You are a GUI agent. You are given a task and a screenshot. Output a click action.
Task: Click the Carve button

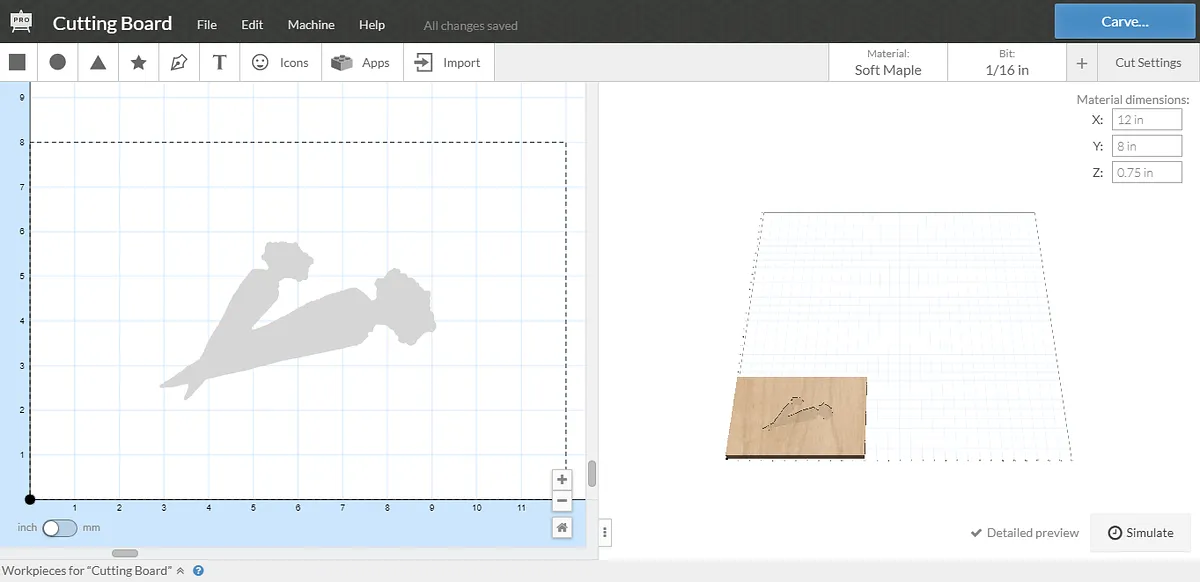coord(1124,21)
